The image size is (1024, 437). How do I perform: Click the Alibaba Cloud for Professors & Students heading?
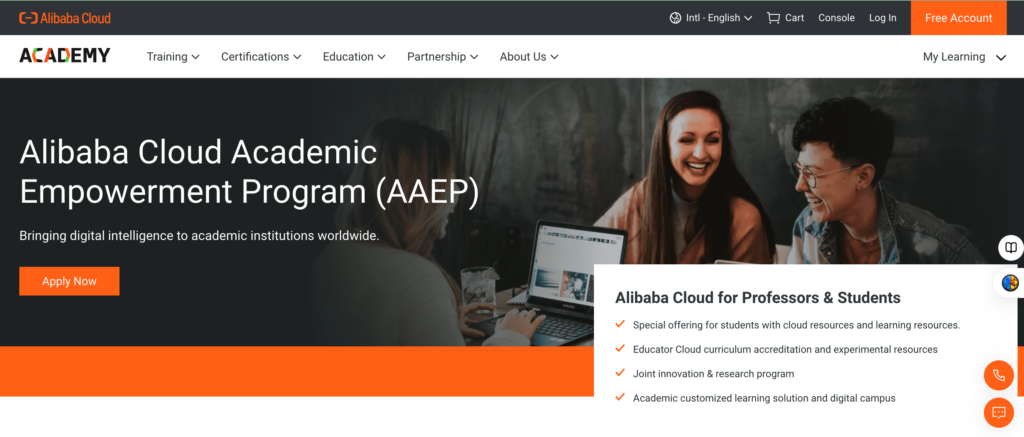(x=758, y=298)
